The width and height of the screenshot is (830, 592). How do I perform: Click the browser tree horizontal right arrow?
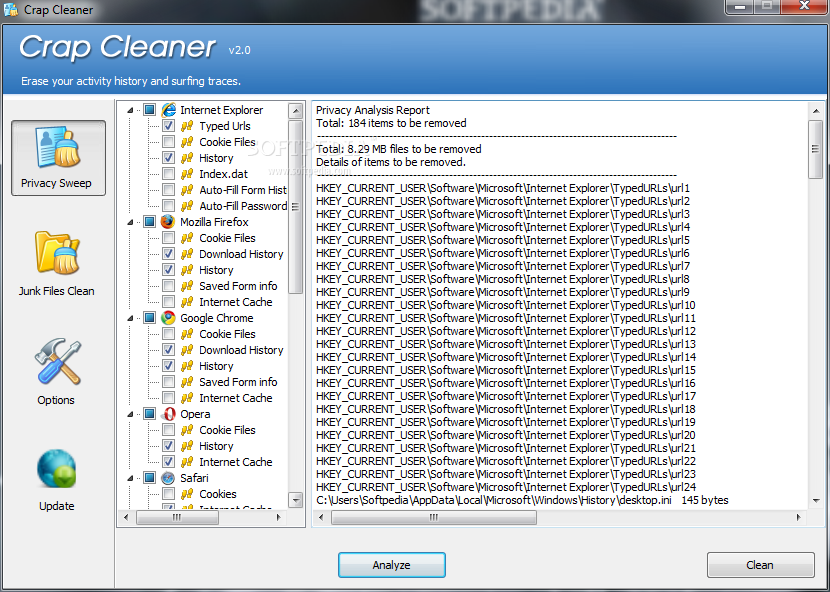pyautogui.click(x=279, y=517)
